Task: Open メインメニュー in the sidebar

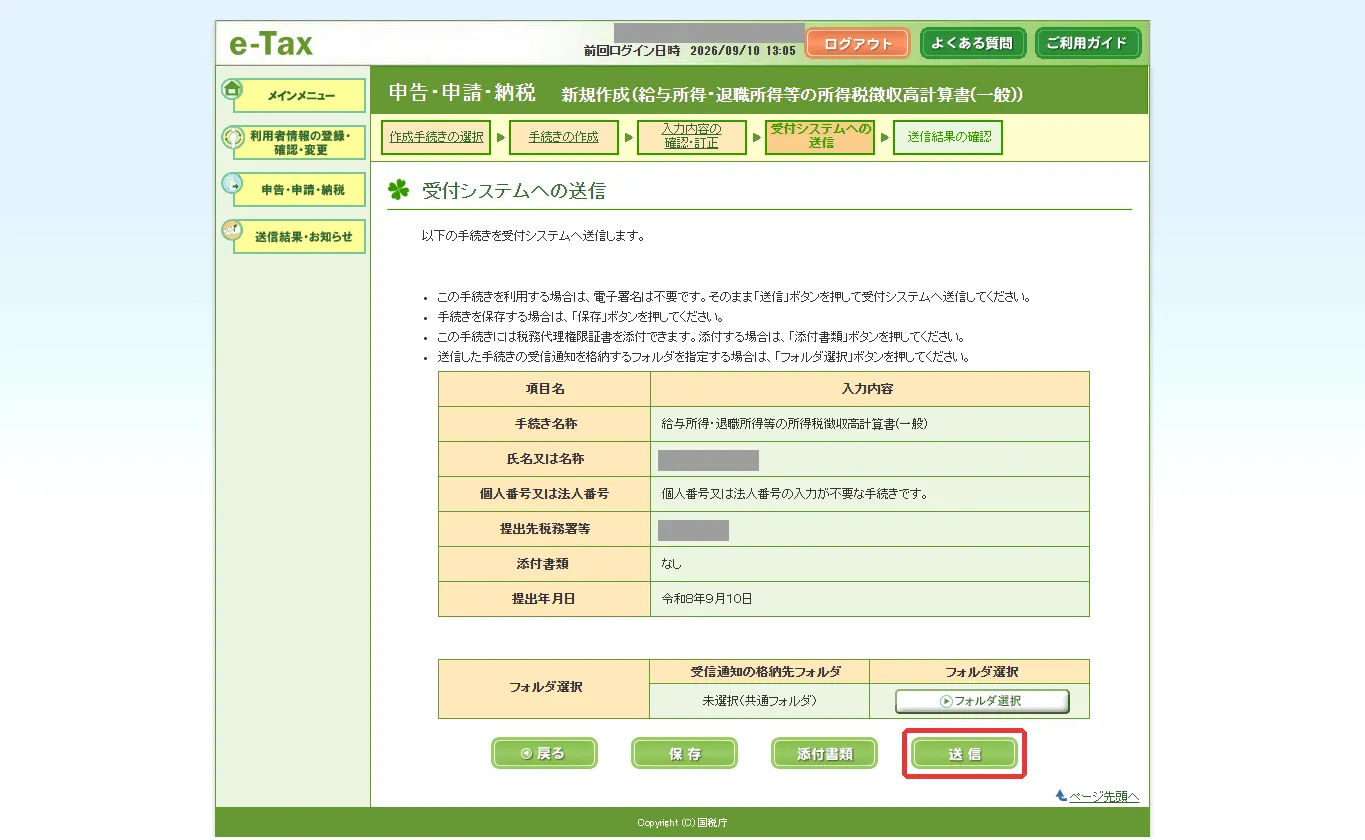Action: coord(301,96)
